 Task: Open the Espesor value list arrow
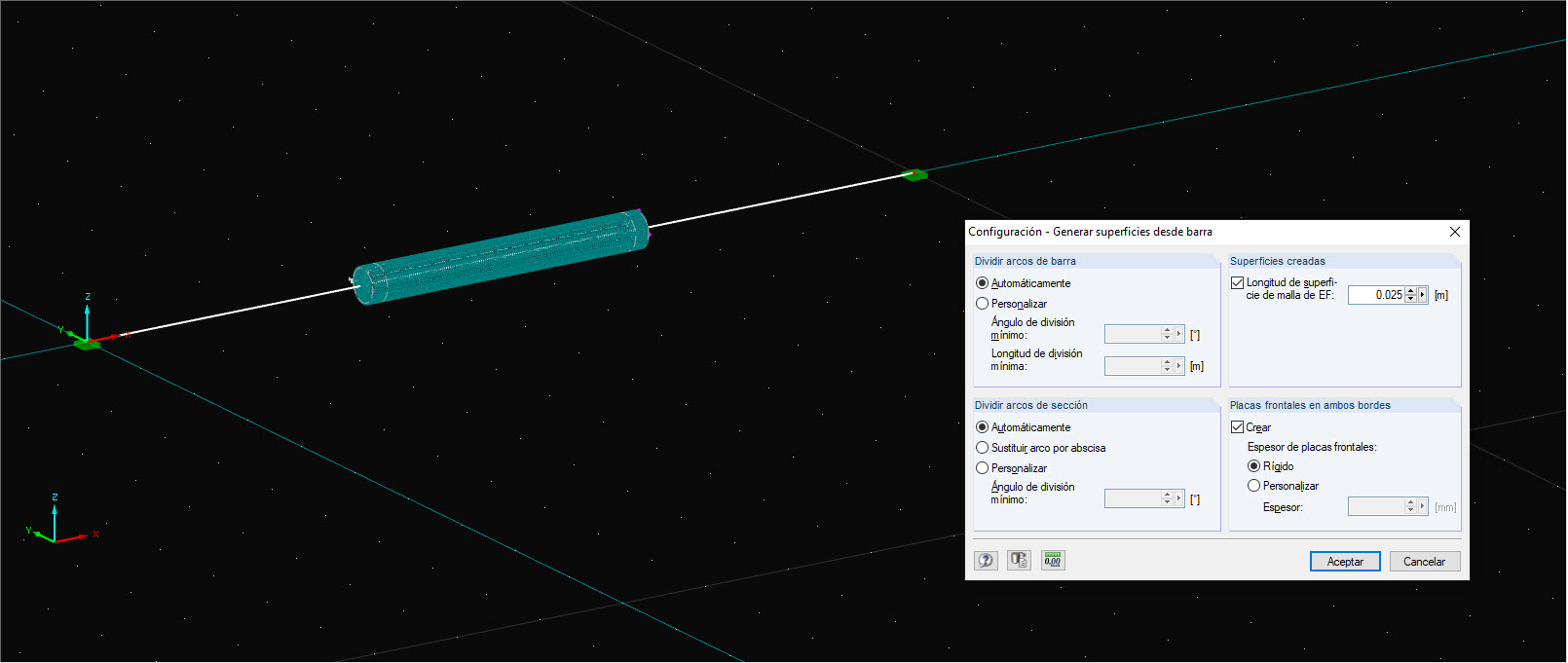[x=1423, y=506]
